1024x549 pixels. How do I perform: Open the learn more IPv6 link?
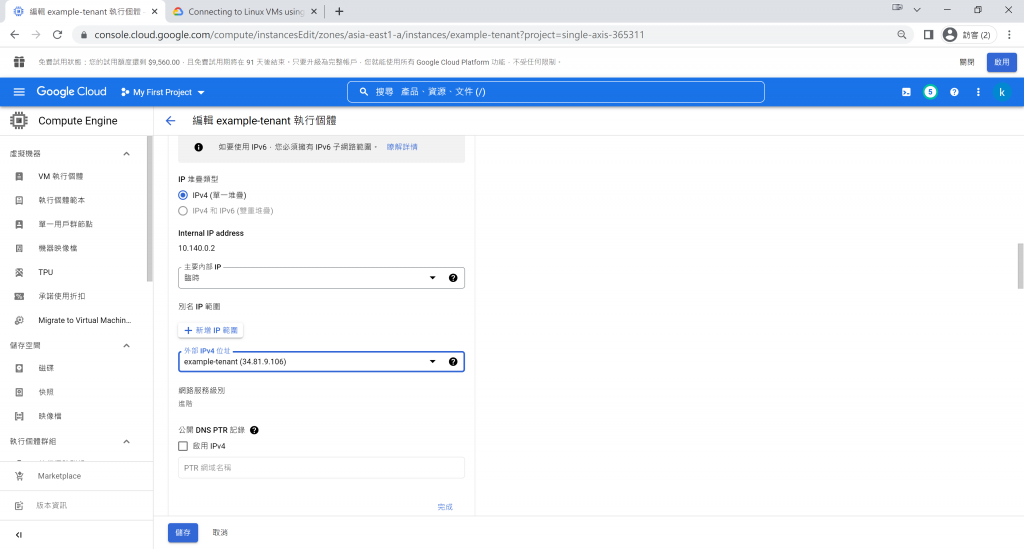(402, 147)
